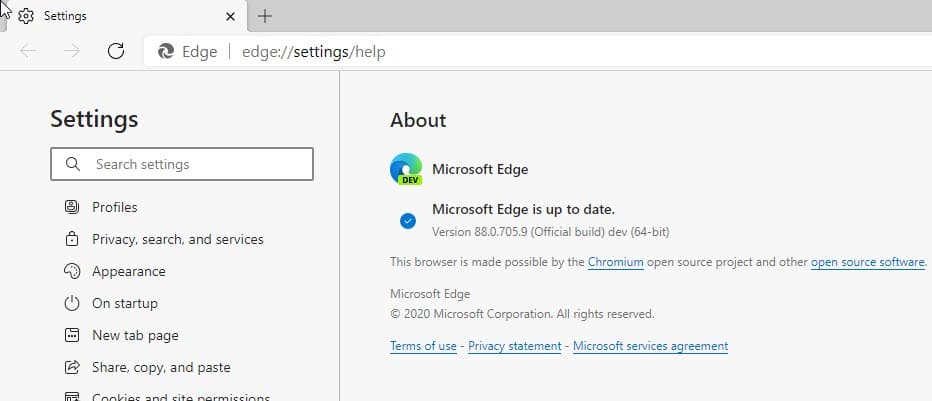Open the Privacy statement link
Image resolution: width=932 pixels, height=401 pixels.
click(x=514, y=346)
